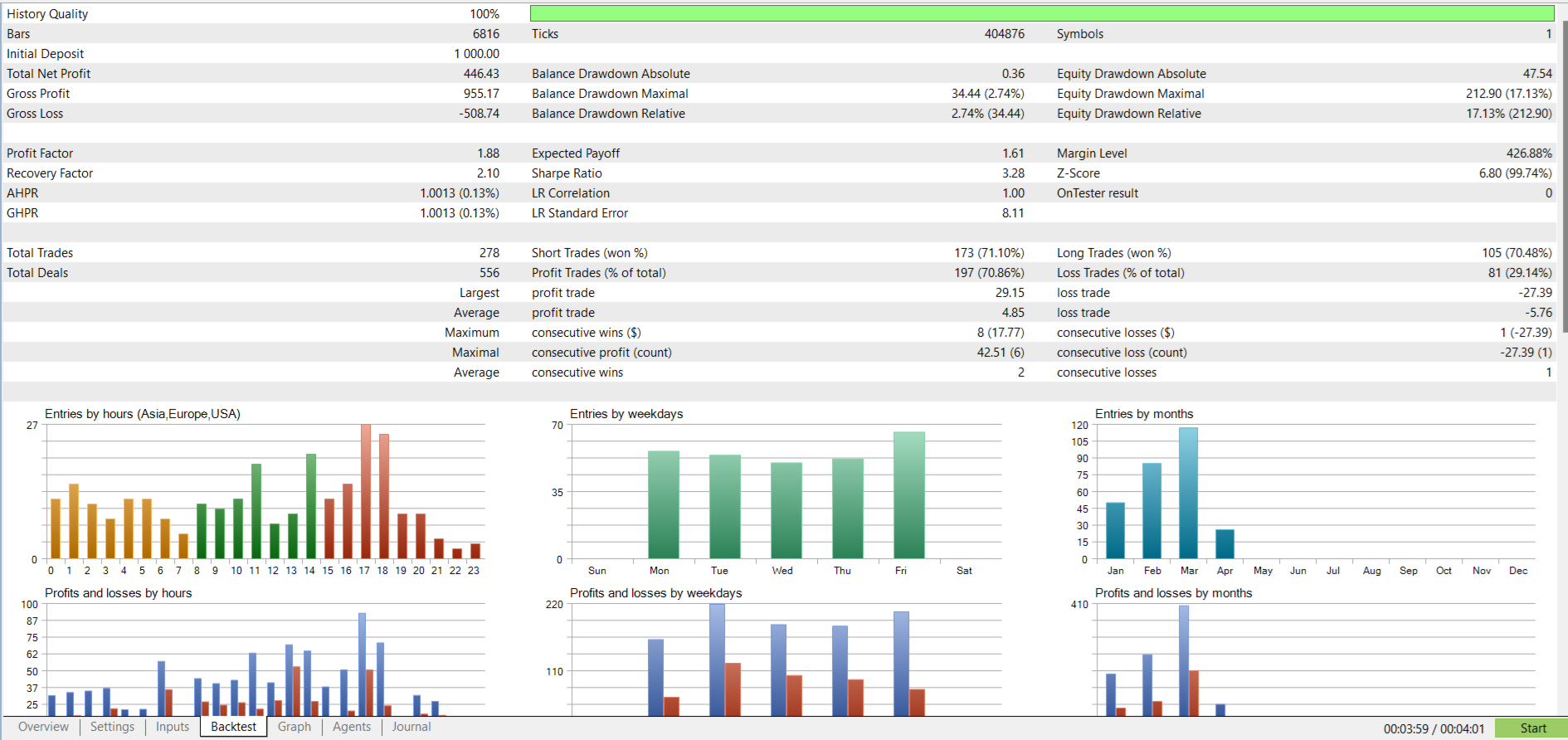Click Average loss trade value -5.76
Viewport: 1568px width, 740px height.
pos(1539,313)
